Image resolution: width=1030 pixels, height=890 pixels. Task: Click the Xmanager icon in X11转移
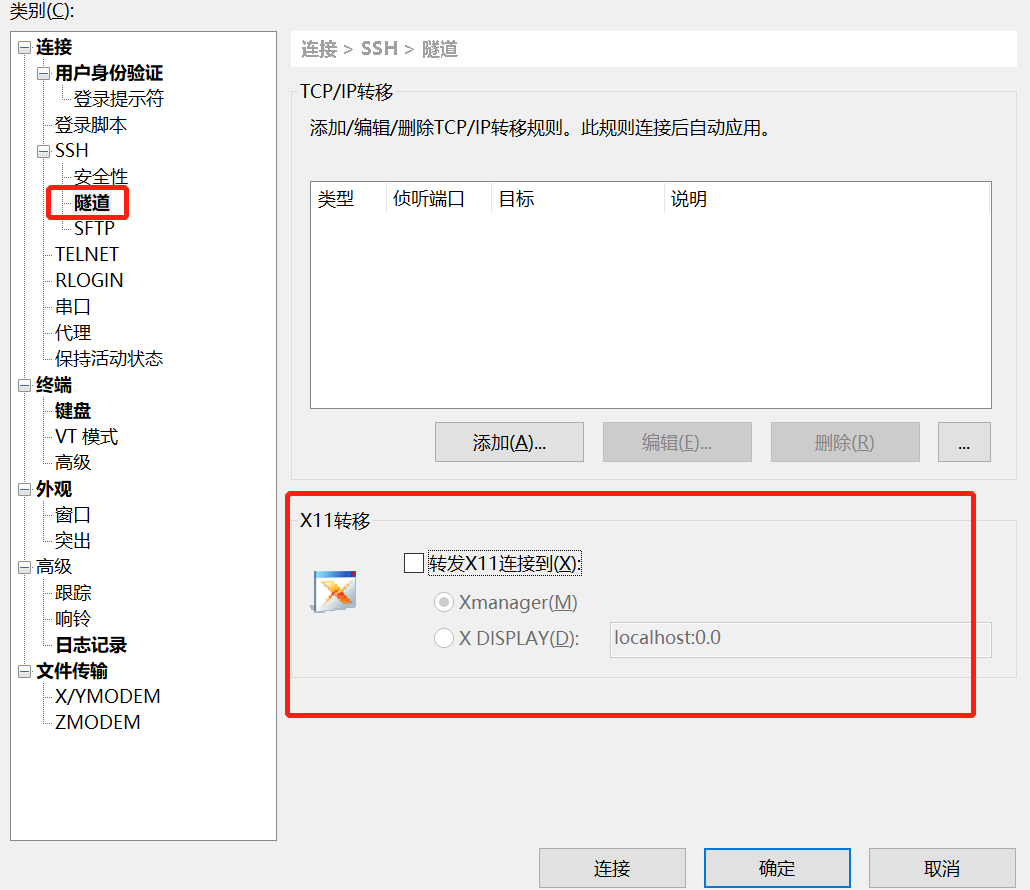[334, 591]
